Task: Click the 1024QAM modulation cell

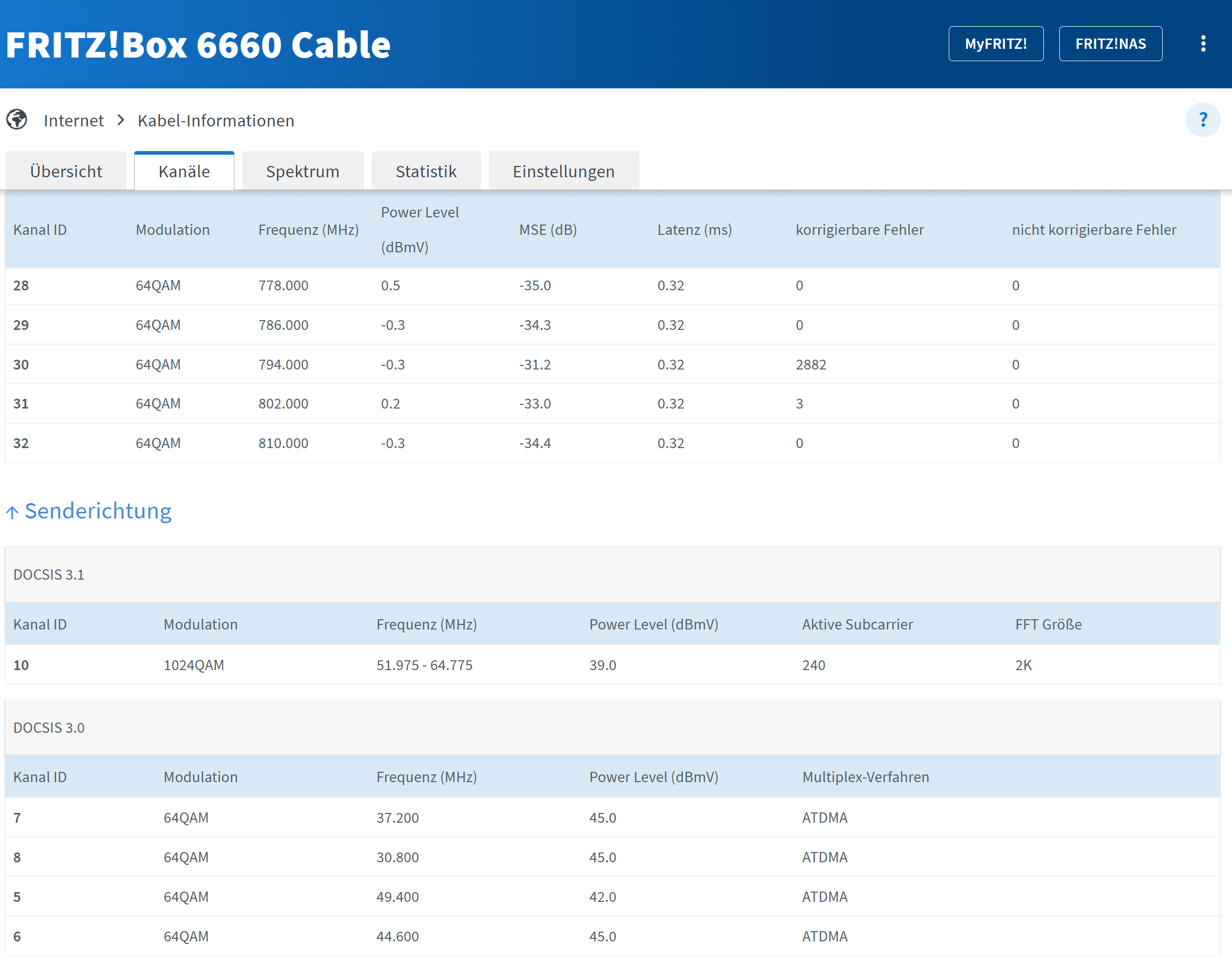Action: (x=193, y=664)
